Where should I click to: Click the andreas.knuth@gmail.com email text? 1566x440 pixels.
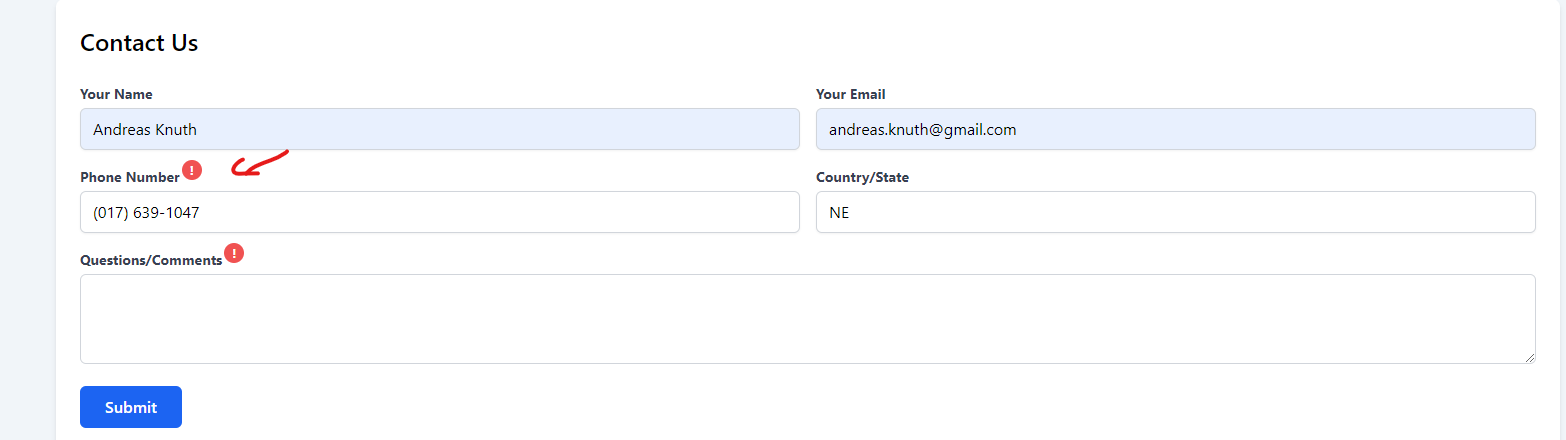(x=922, y=129)
